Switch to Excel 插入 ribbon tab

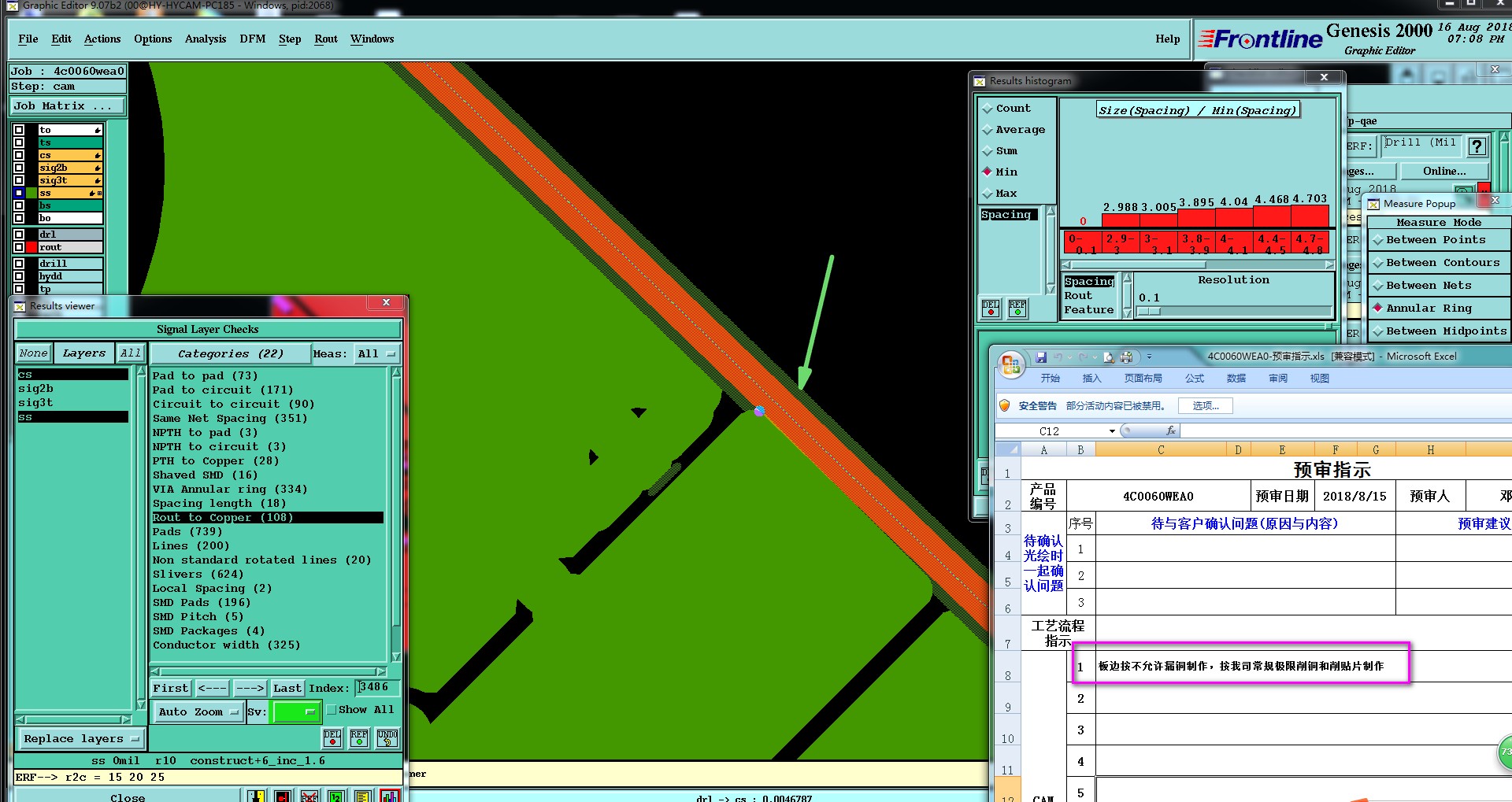1091,379
